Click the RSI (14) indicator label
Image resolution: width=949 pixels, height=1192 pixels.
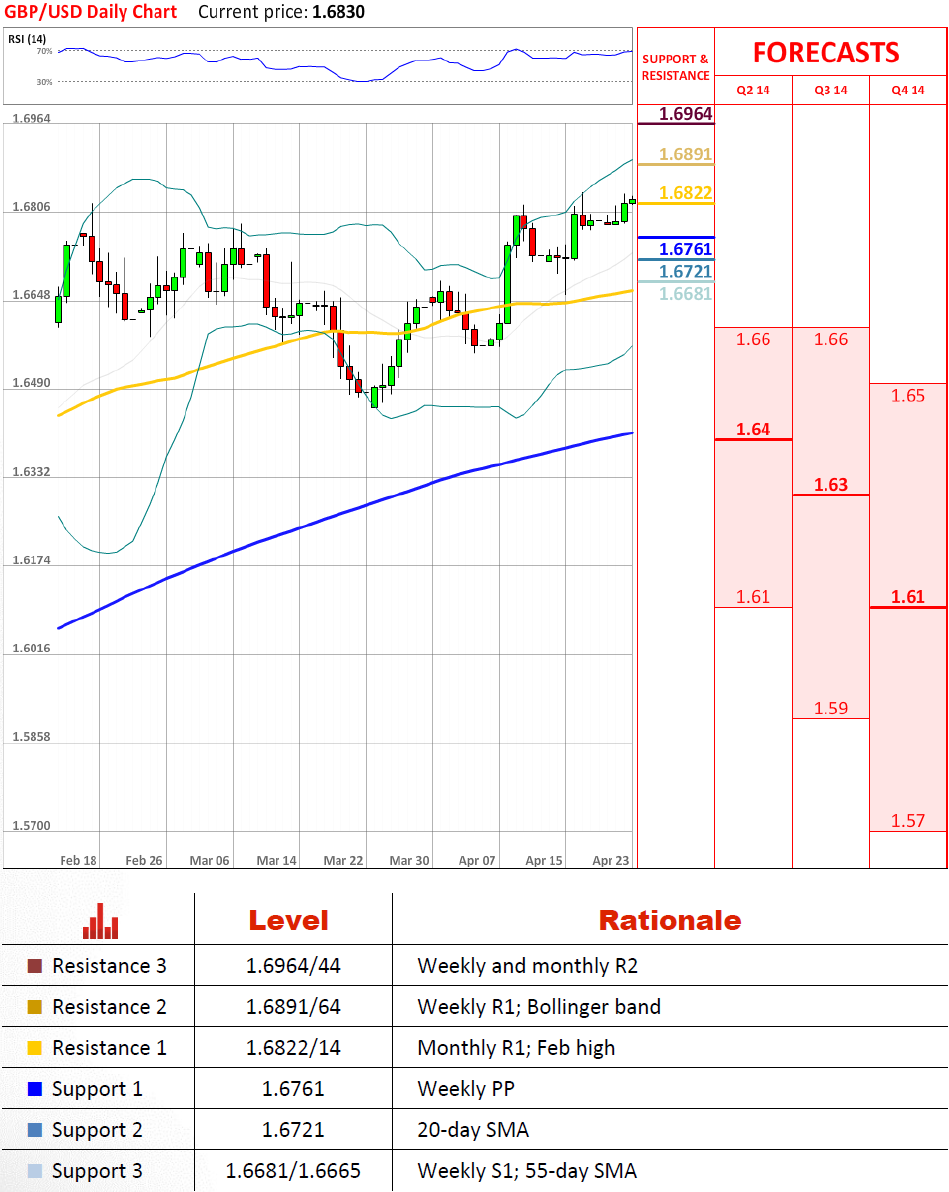pos(27,39)
